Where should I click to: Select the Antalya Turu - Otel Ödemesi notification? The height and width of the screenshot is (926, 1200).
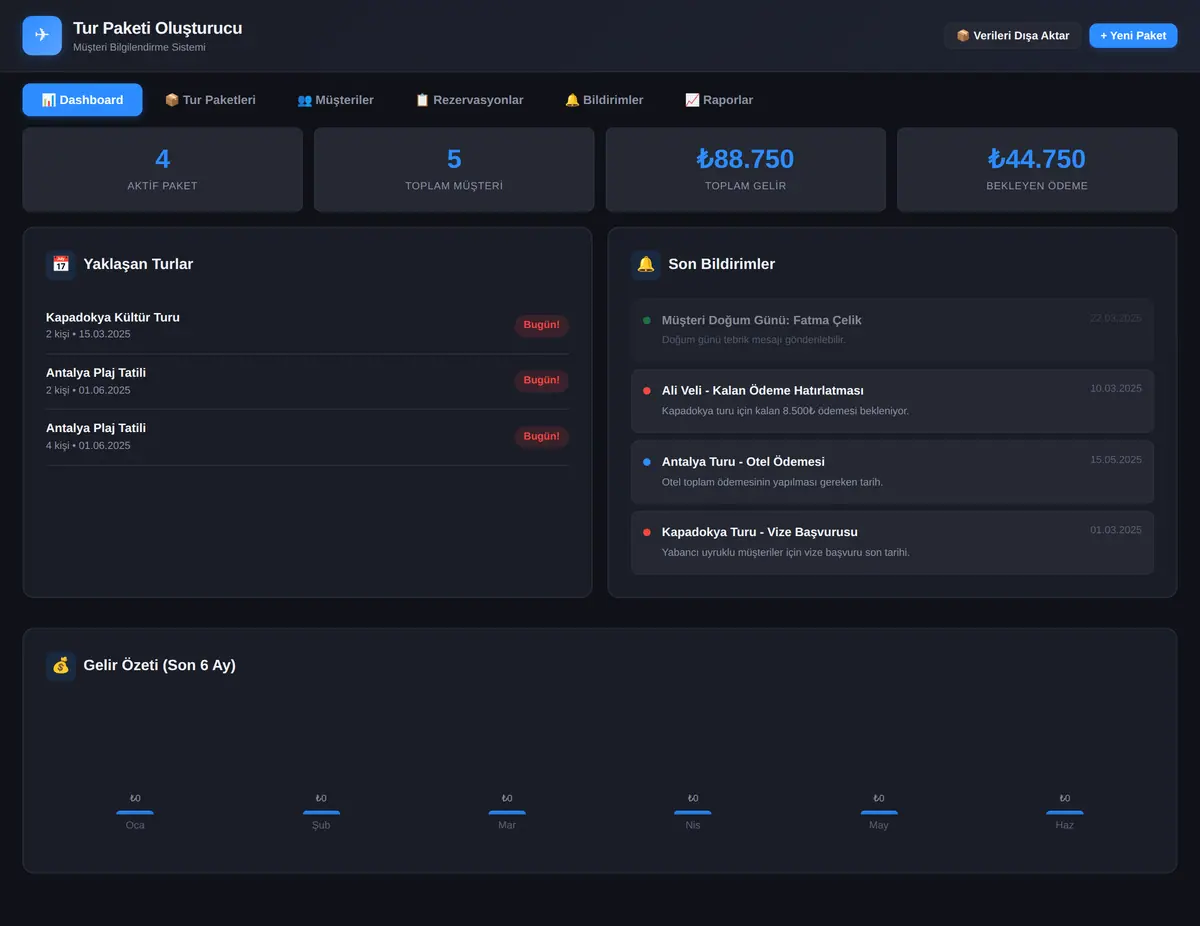tap(892, 472)
